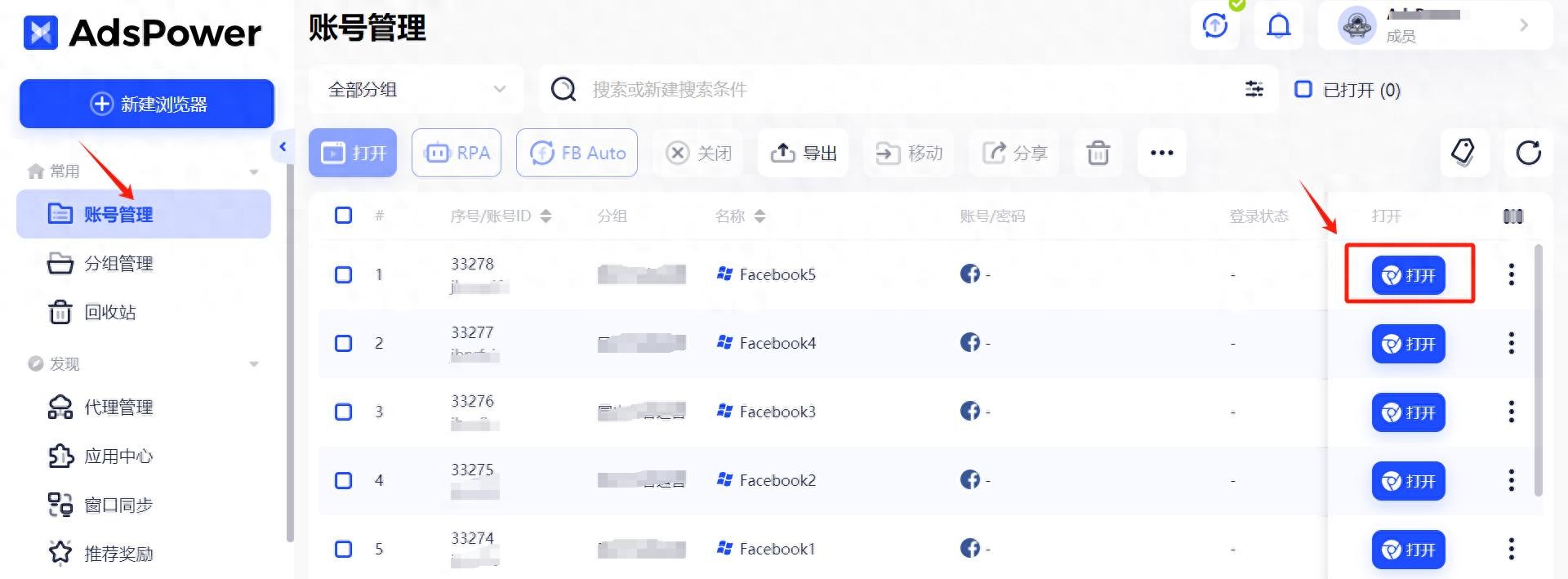Collapse the left sidebar arrow
The image size is (1568, 579).
pyautogui.click(x=283, y=147)
